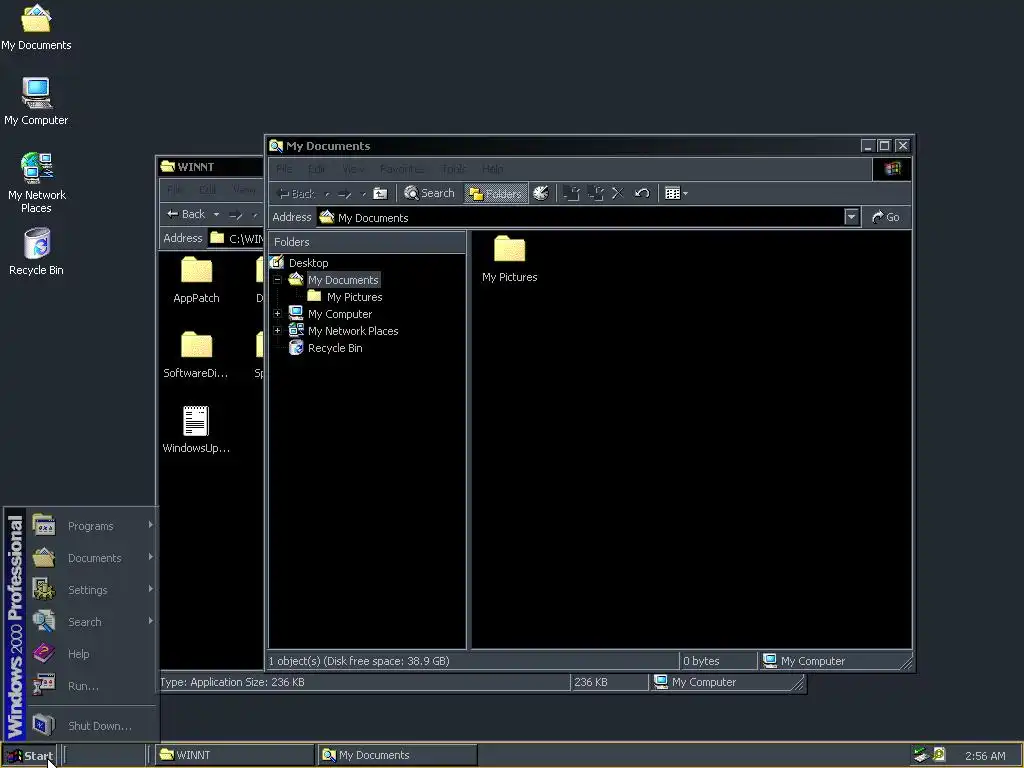1024x768 pixels.
Task: Select My Computer in folder tree
Action: 340,313
